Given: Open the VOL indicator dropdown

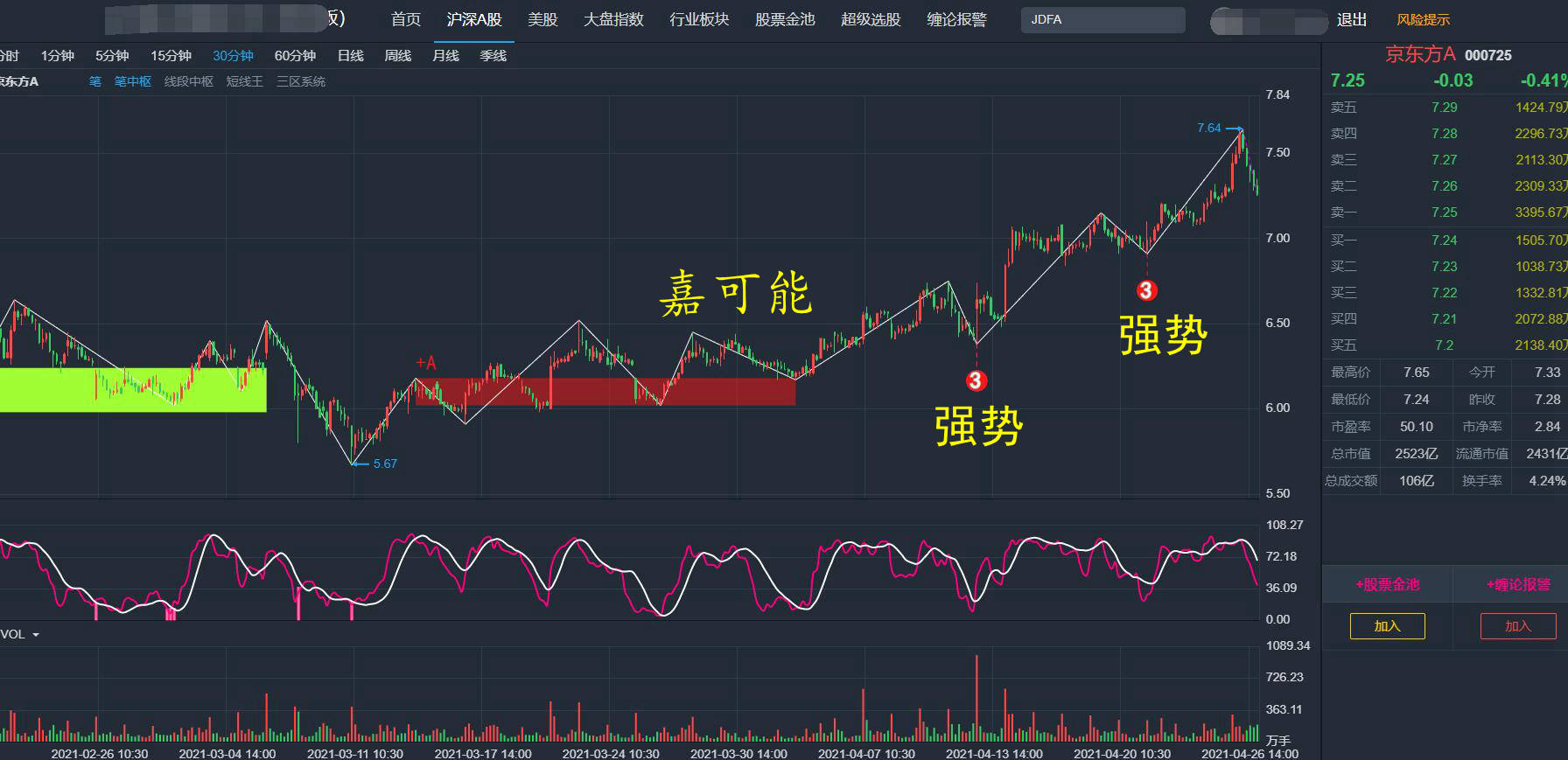Looking at the screenshot, I should (20, 634).
